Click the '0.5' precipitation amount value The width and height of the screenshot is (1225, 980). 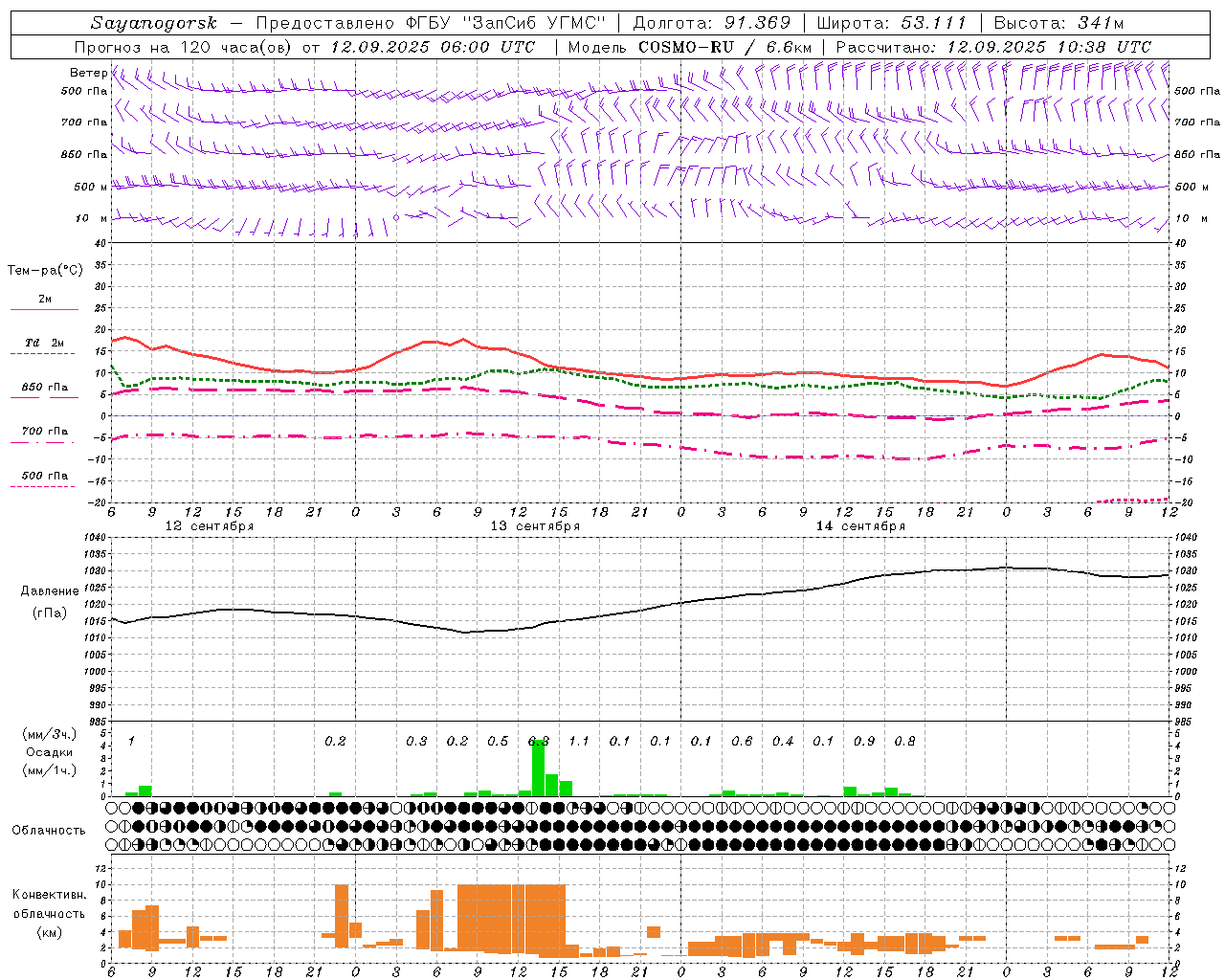tap(498, 742)
